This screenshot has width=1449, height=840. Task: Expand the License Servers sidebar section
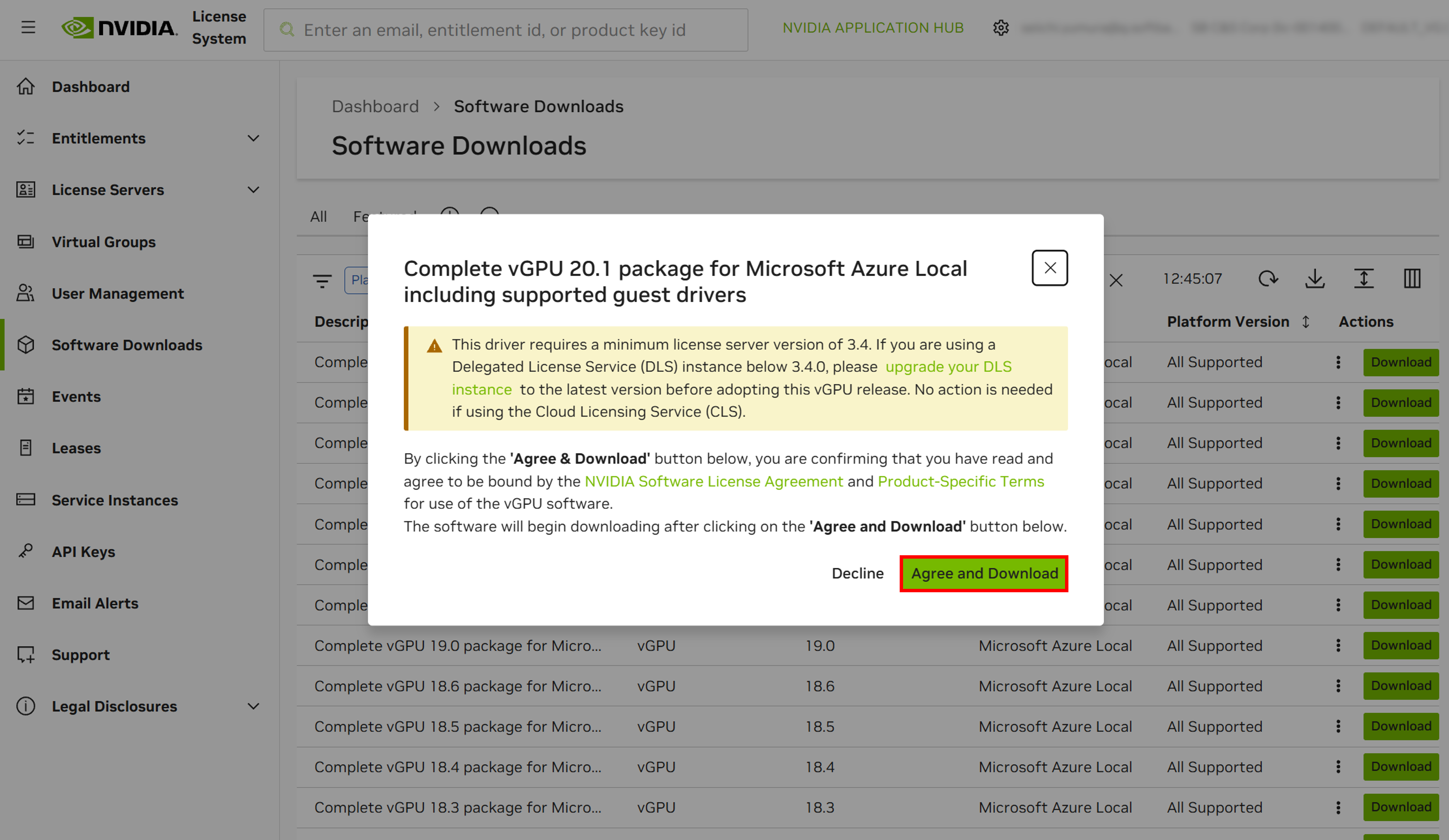pos(253,190)
